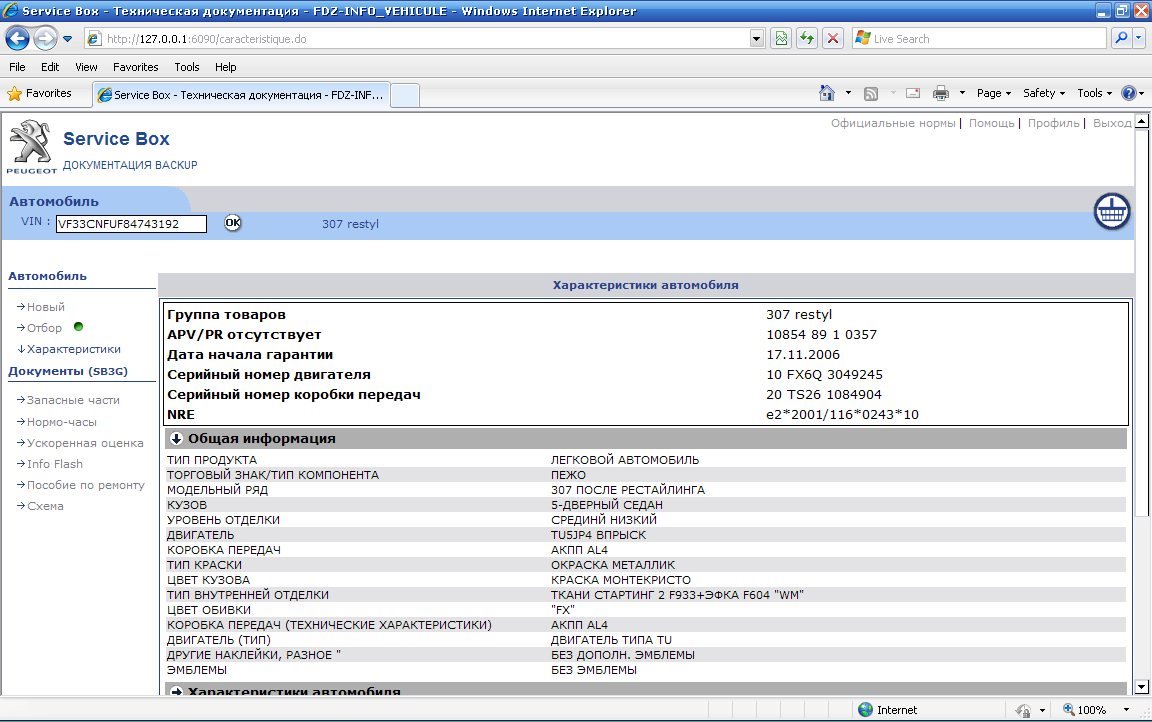
Task: Open Профиль link
Action: coord(1053,123)
